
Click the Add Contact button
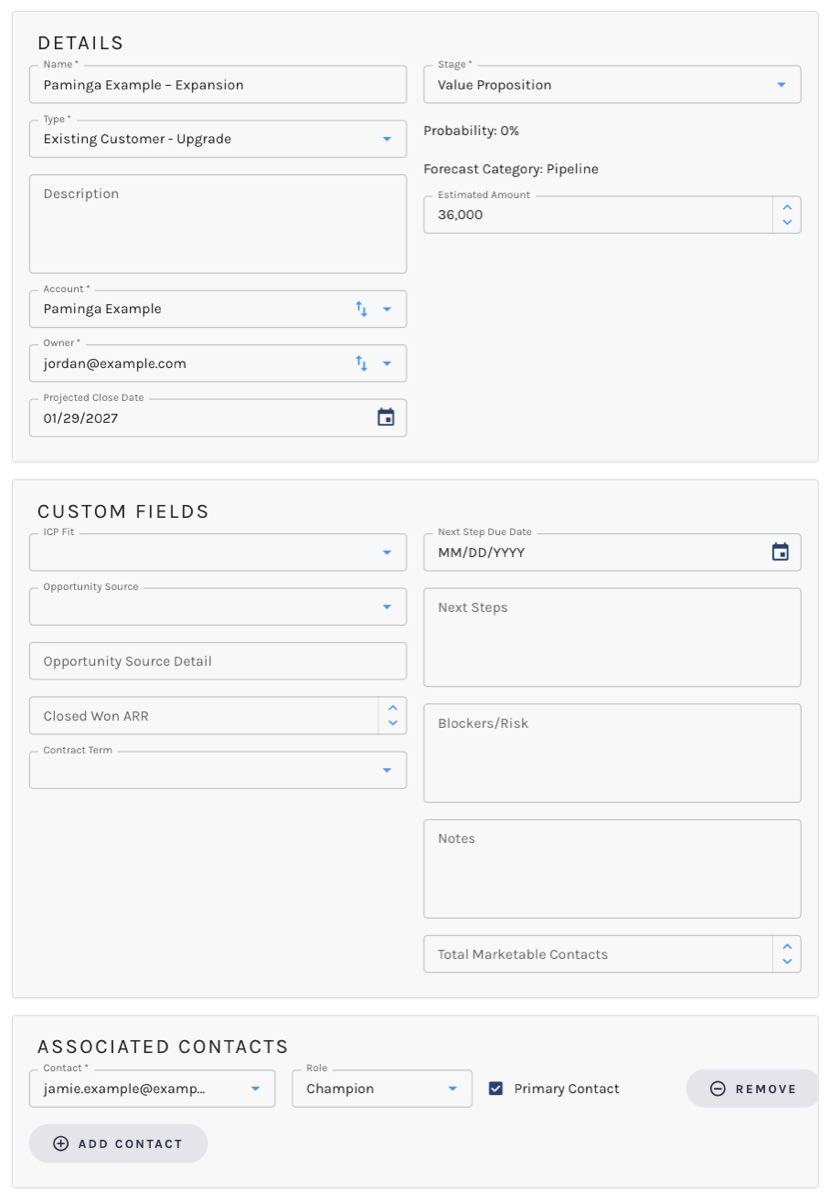pyautogui.click(x=118, y=1143)
